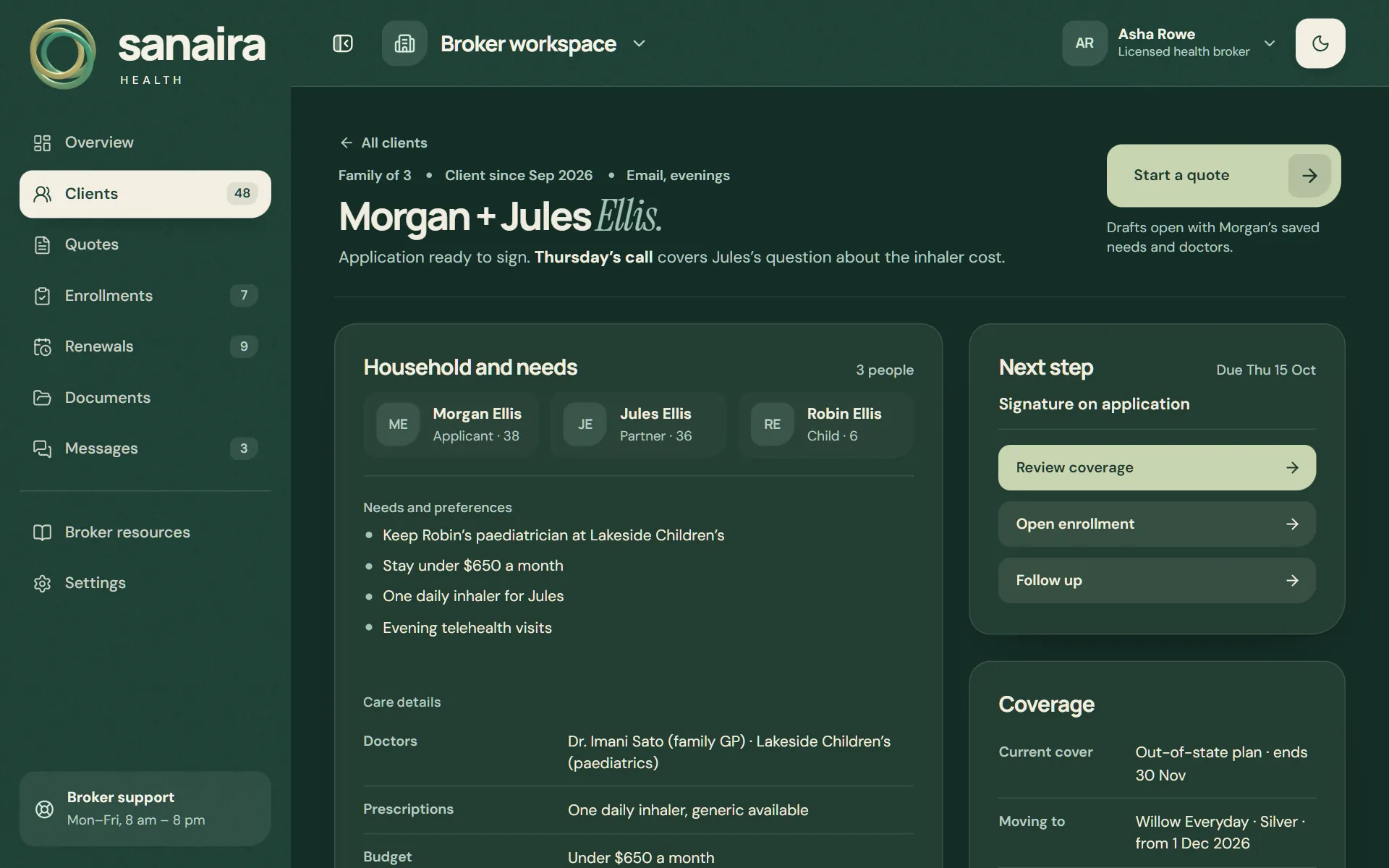Click the 3 badge on Messages
Image resolution: width=1389 pixels, height=868 pixels.
244,448
